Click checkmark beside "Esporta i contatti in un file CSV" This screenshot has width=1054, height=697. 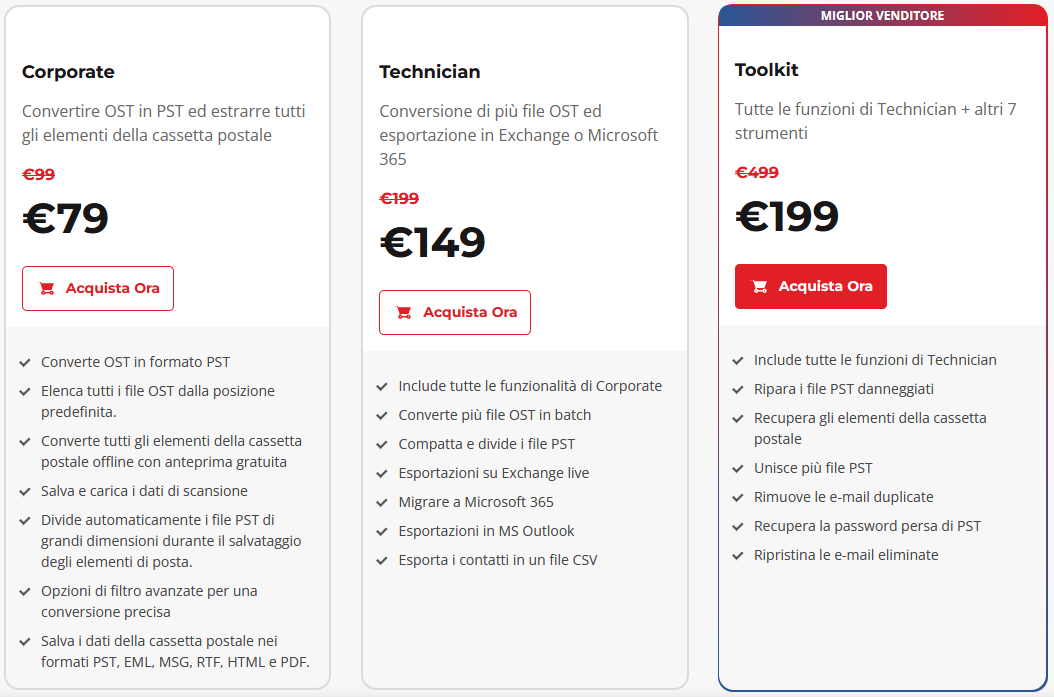click(382, 560)
